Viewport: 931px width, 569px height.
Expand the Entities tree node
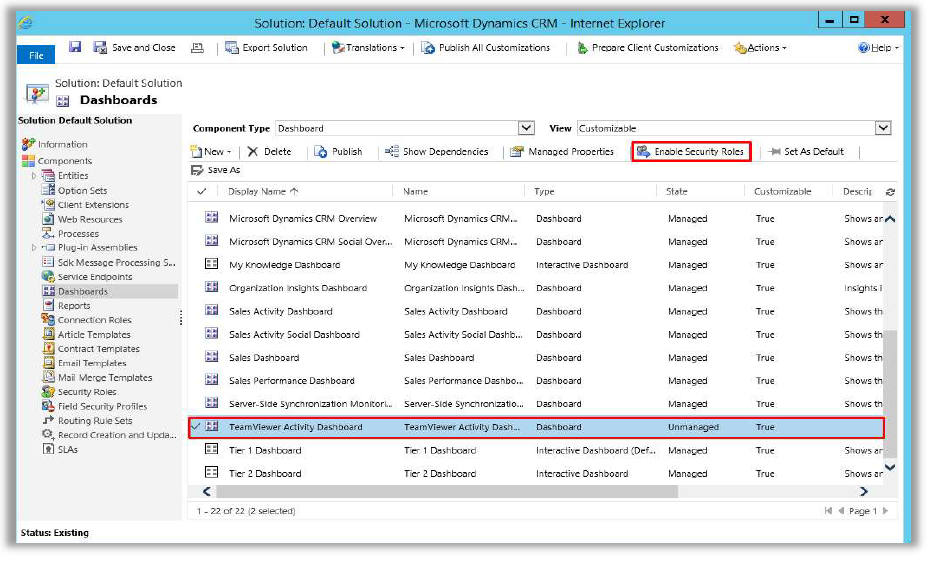tap(34, 176)
